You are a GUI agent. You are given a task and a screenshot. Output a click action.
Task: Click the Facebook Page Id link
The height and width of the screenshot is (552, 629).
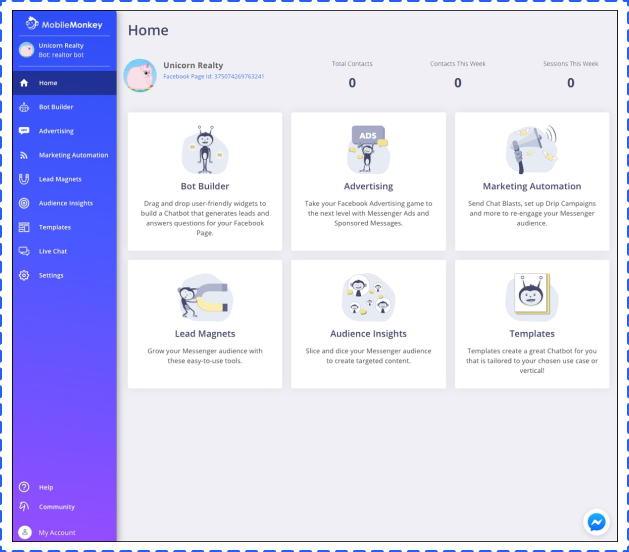pos(213,77)
